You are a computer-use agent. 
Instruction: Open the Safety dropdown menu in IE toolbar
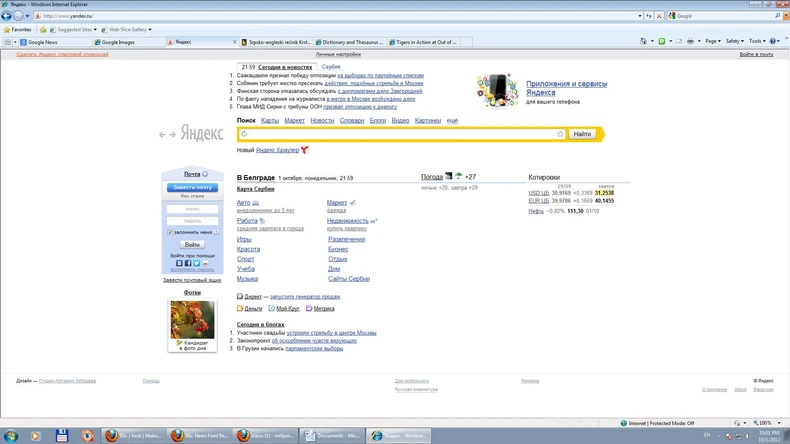coord(735,41)
